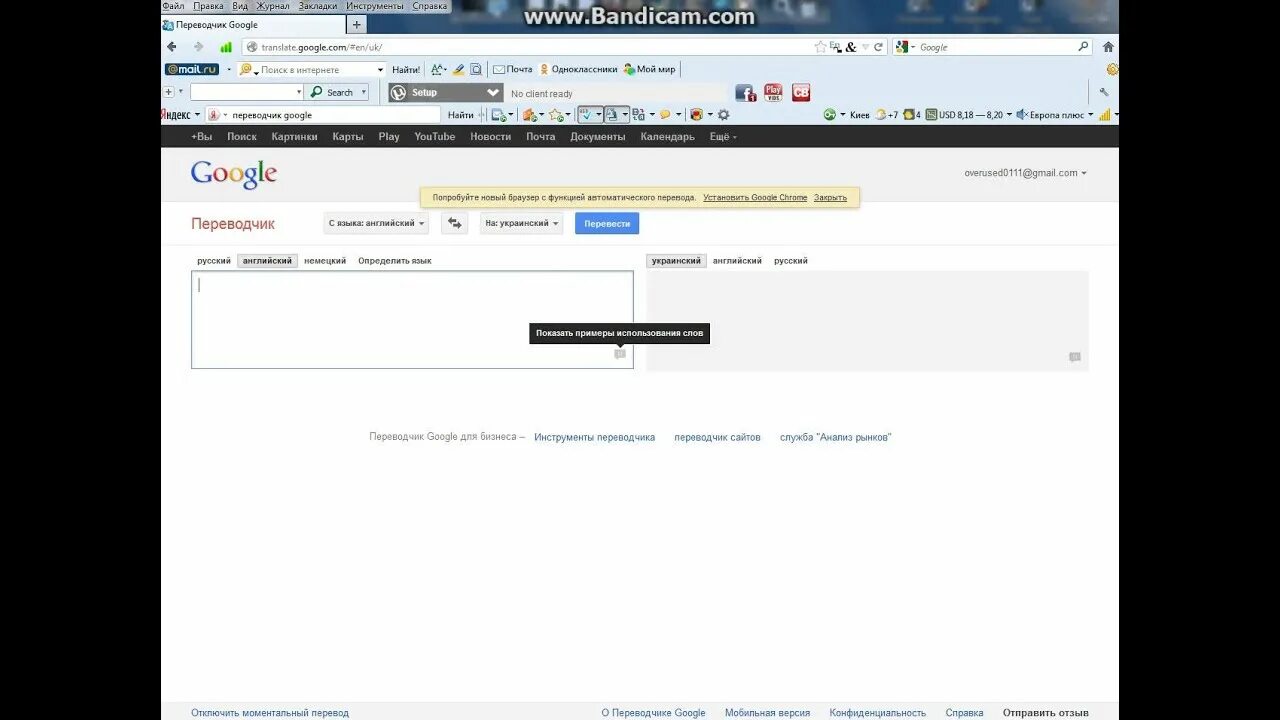Open a new browser tab with plus
Viewport: 1280px width, 720px height.
[357, 25]
